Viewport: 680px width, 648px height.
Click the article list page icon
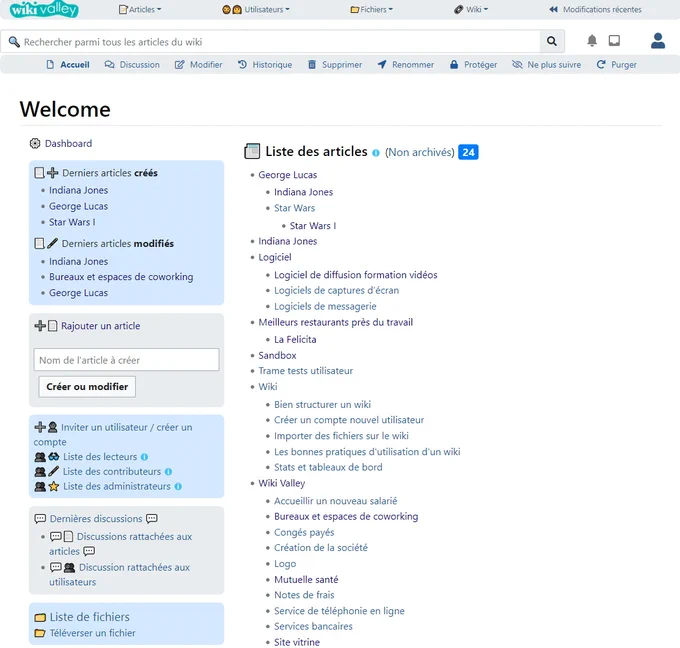click(x=252, y=151)
